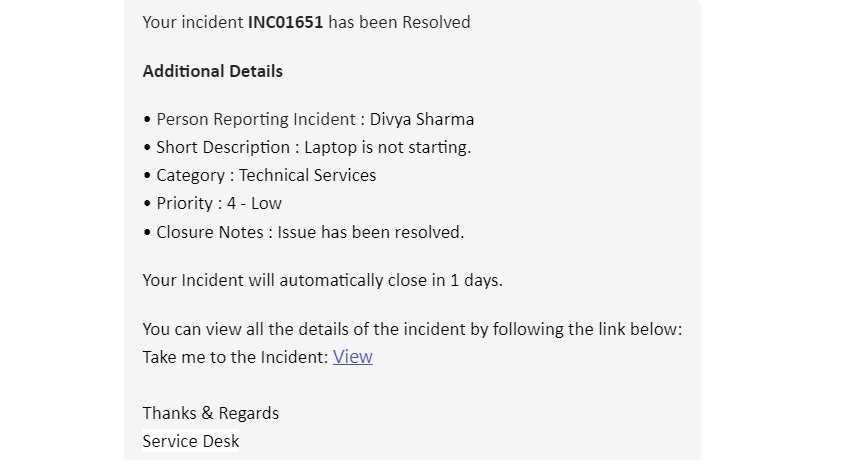The width and height of the screenshot is (866, 464).
Task: Click the text 'Laptop is not starting.'
Action: point(387,147)
